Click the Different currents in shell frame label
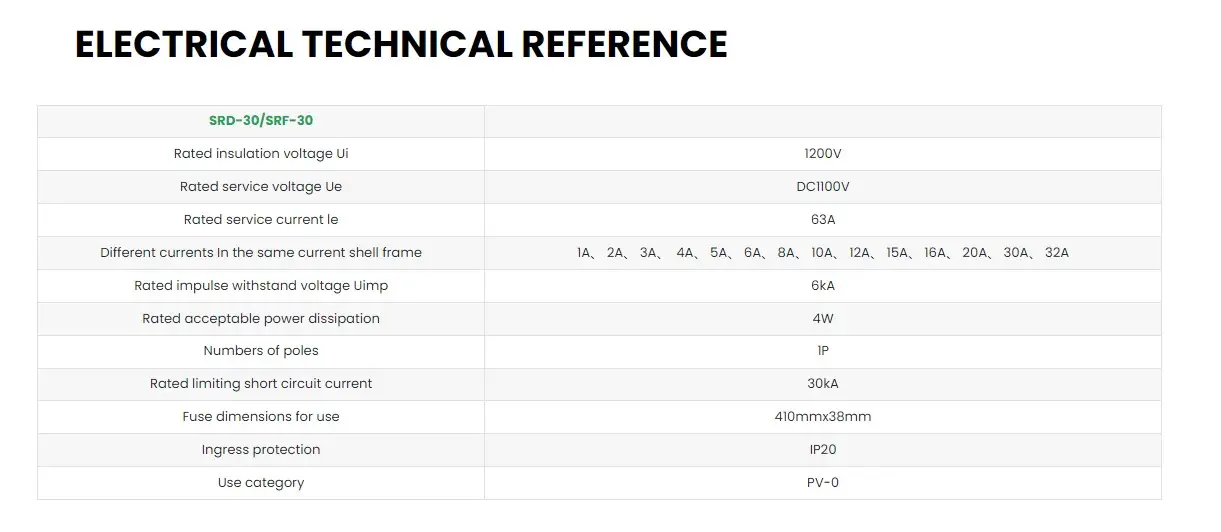 pyautogui.click(x=261, y=253)
